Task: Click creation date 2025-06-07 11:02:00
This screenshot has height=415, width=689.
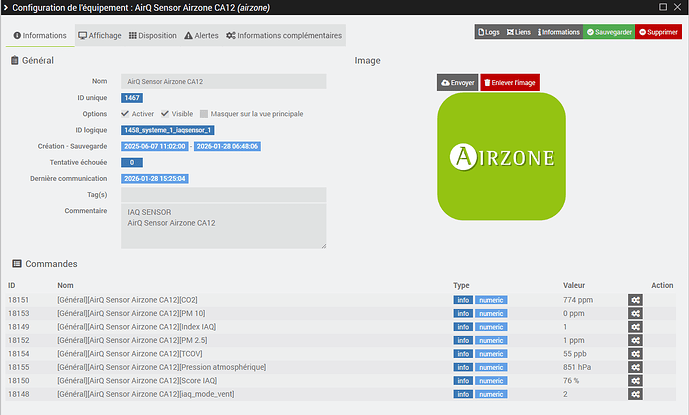Action: pyautogui.click(x=155, y=146)
